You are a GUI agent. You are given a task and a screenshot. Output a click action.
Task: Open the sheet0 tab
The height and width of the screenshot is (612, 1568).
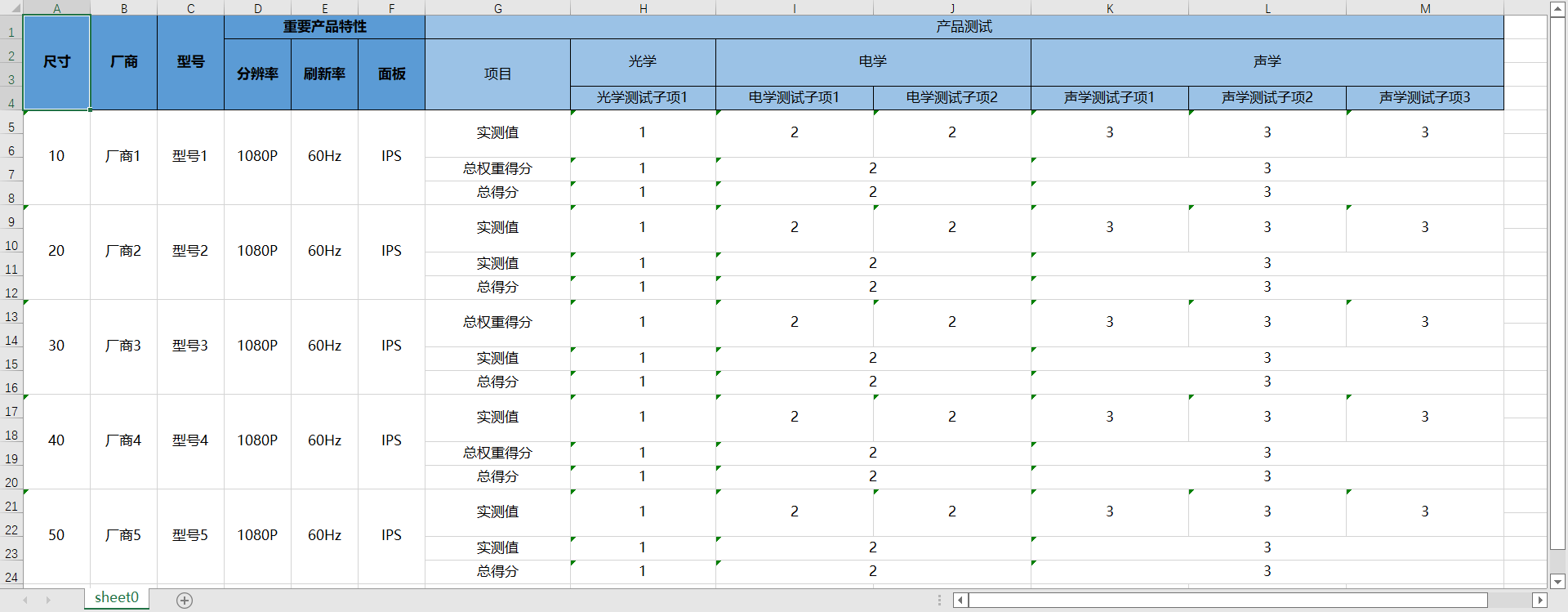pos(117,597)
